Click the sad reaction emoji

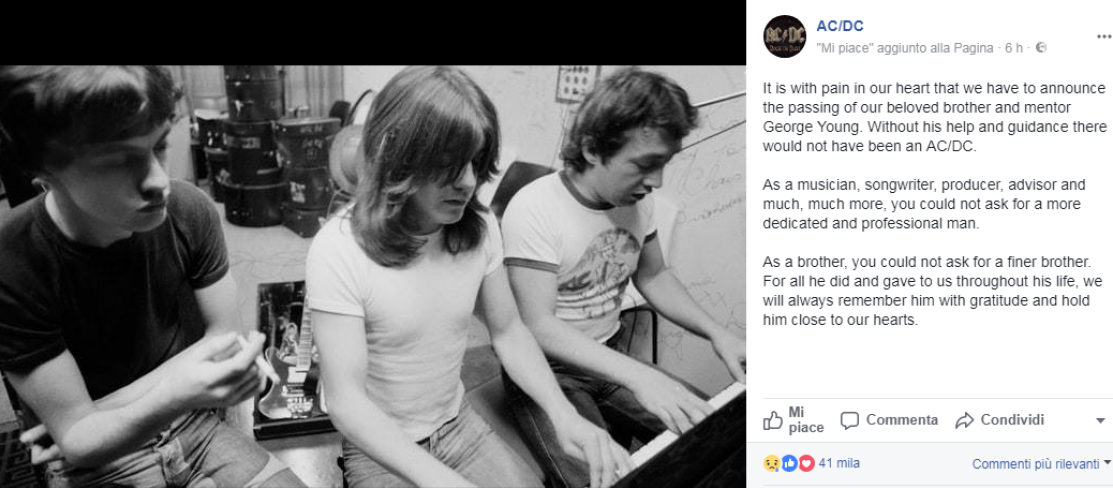click(x=771, y=463)
